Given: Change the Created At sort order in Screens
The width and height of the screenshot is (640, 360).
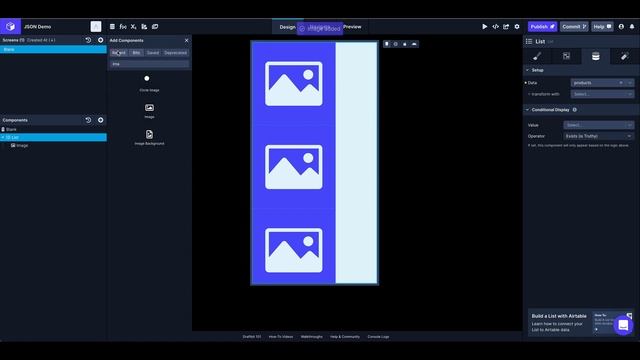Looking at the screenshot, I should coord(41,40).
